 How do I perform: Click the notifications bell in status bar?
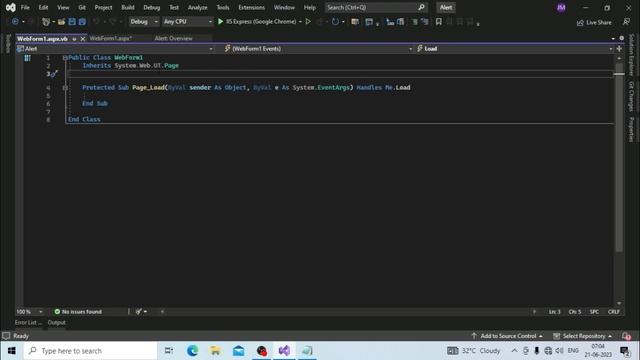626,336
